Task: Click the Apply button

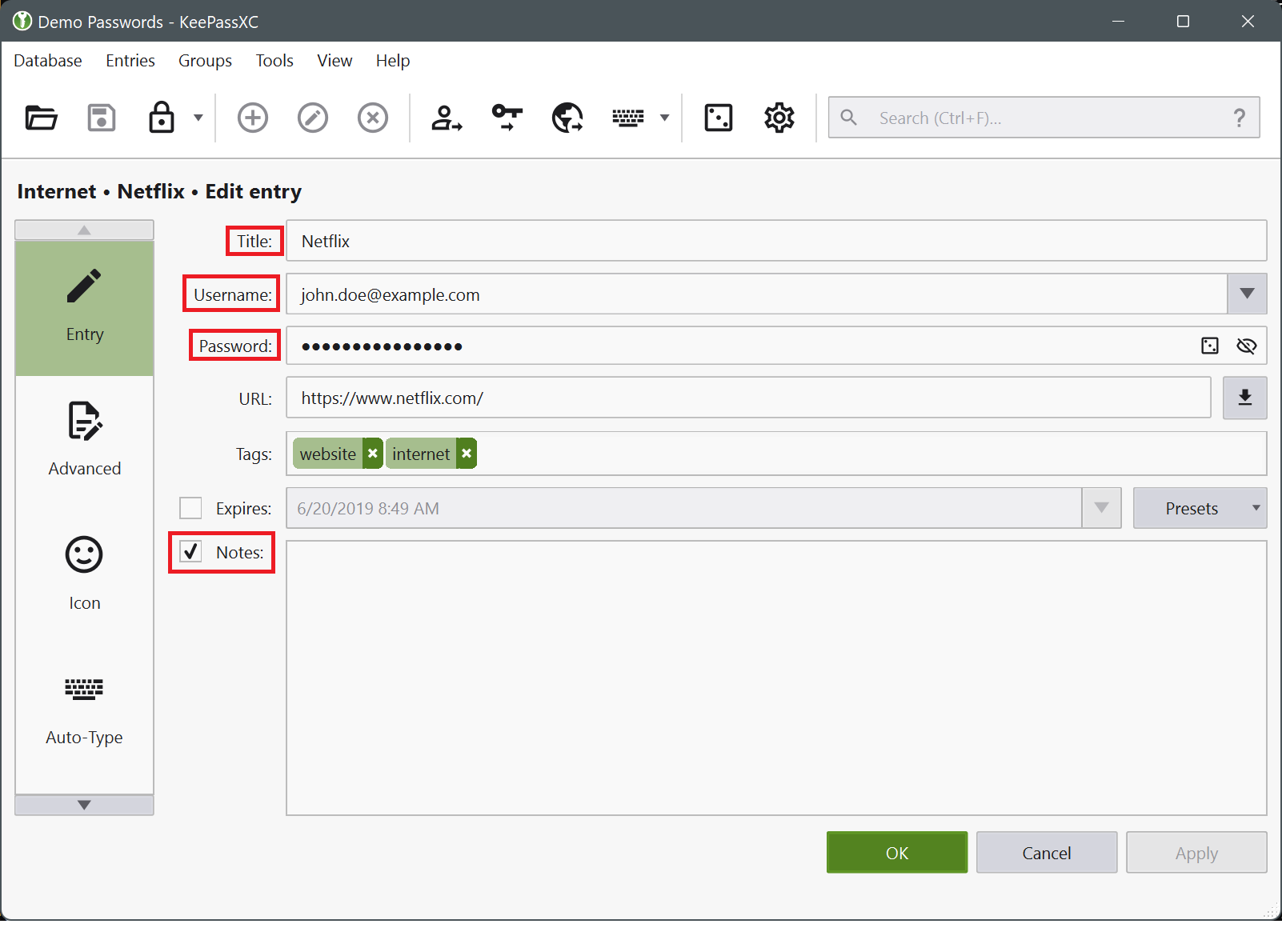Action: point(1196,853)
